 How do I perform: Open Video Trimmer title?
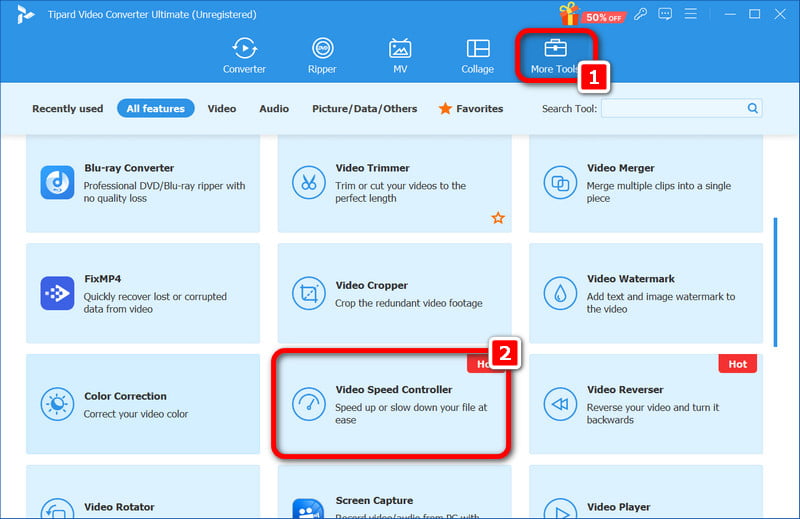point(372,168)
